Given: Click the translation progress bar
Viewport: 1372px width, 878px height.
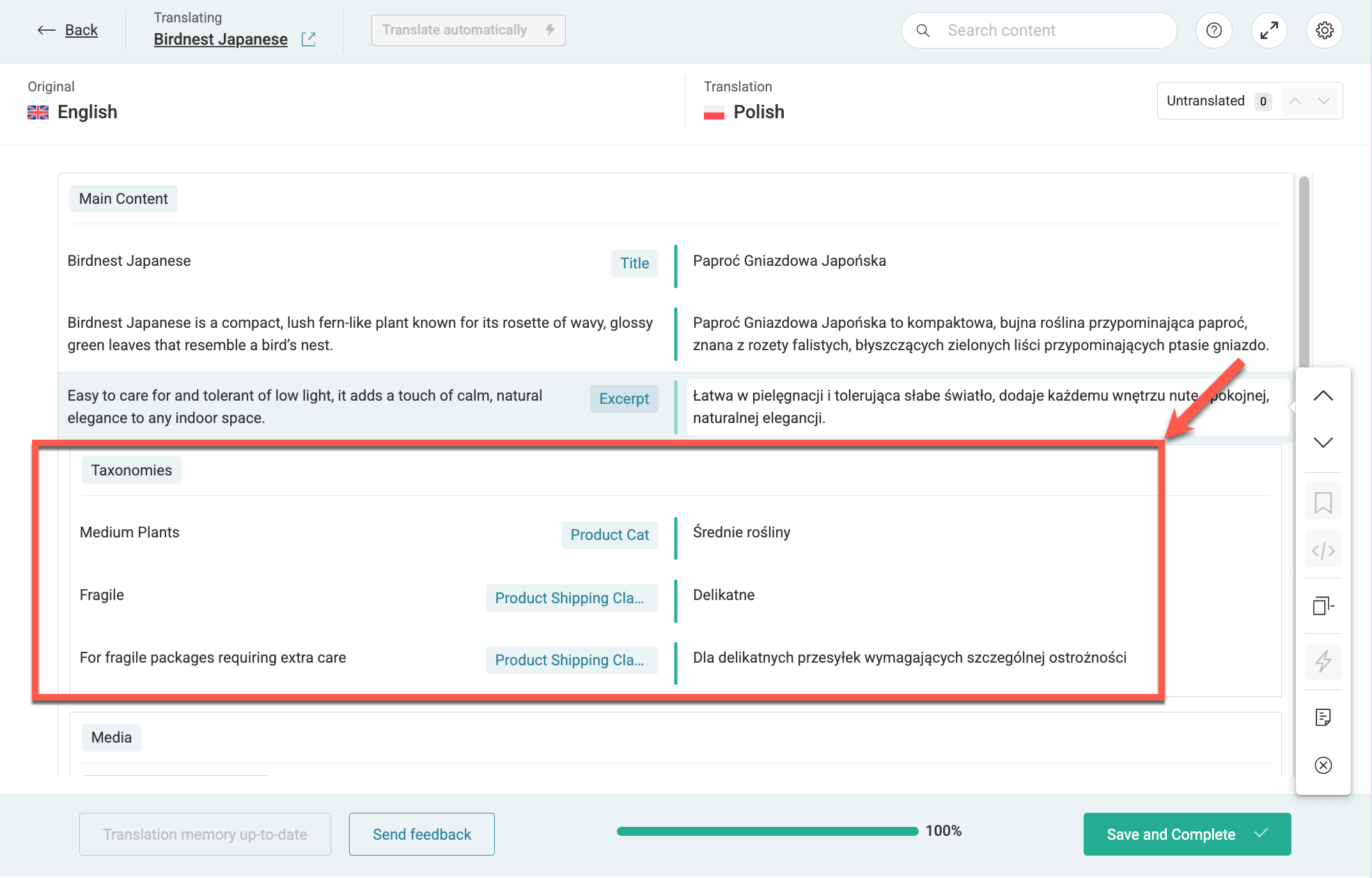Looking at the screenshot, I should click(x=767, y=831).
